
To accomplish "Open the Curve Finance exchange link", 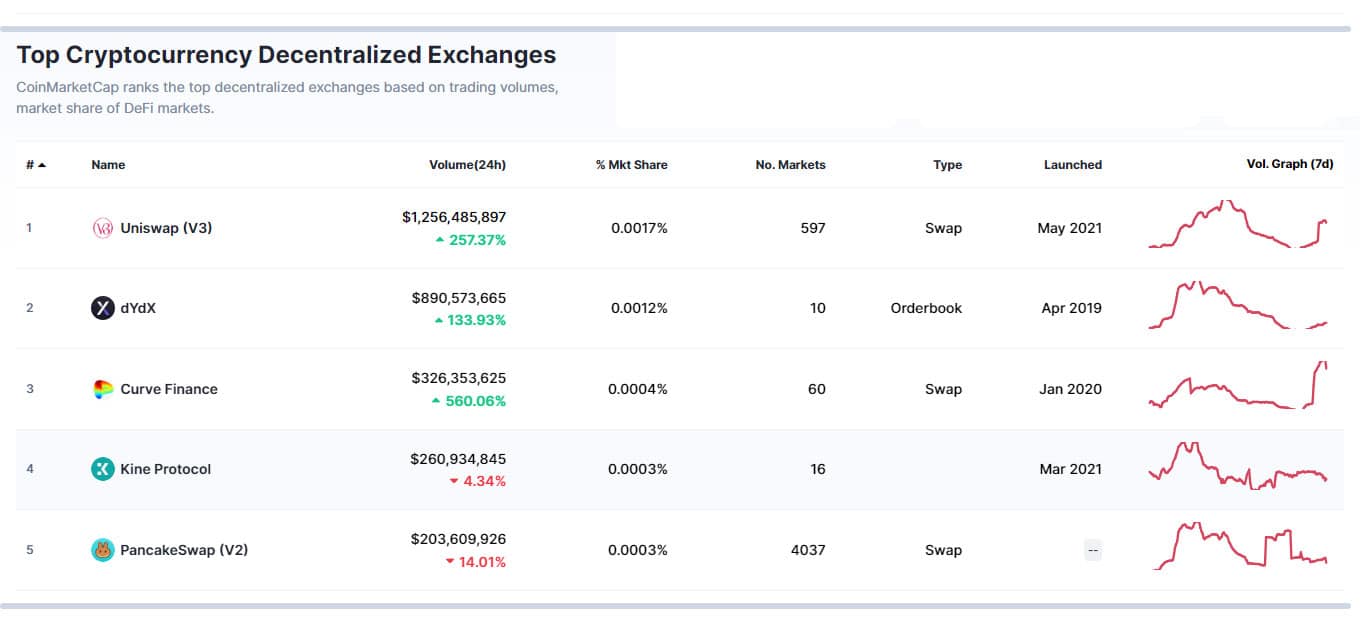I will tap(169, 389).
